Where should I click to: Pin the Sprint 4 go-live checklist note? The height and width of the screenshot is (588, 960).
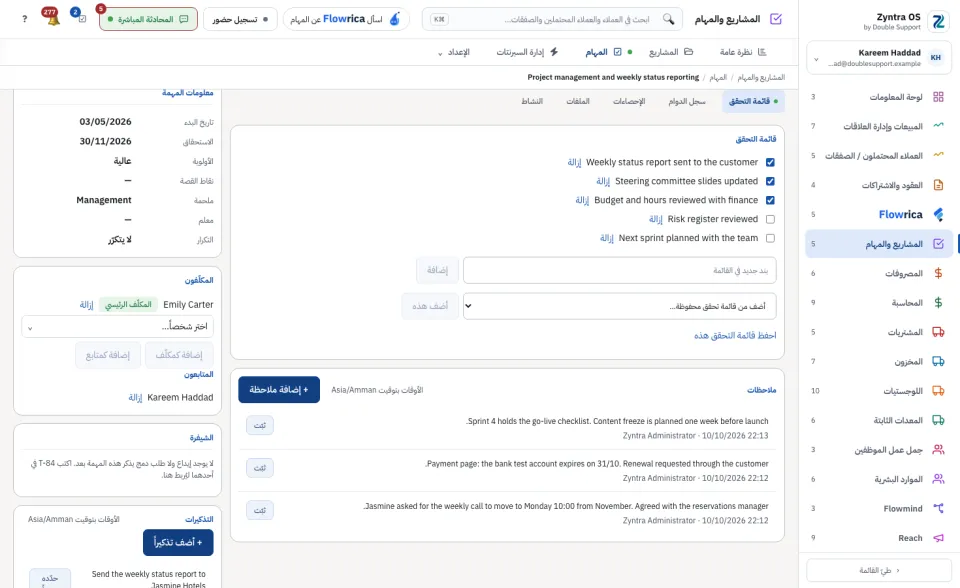260,425
